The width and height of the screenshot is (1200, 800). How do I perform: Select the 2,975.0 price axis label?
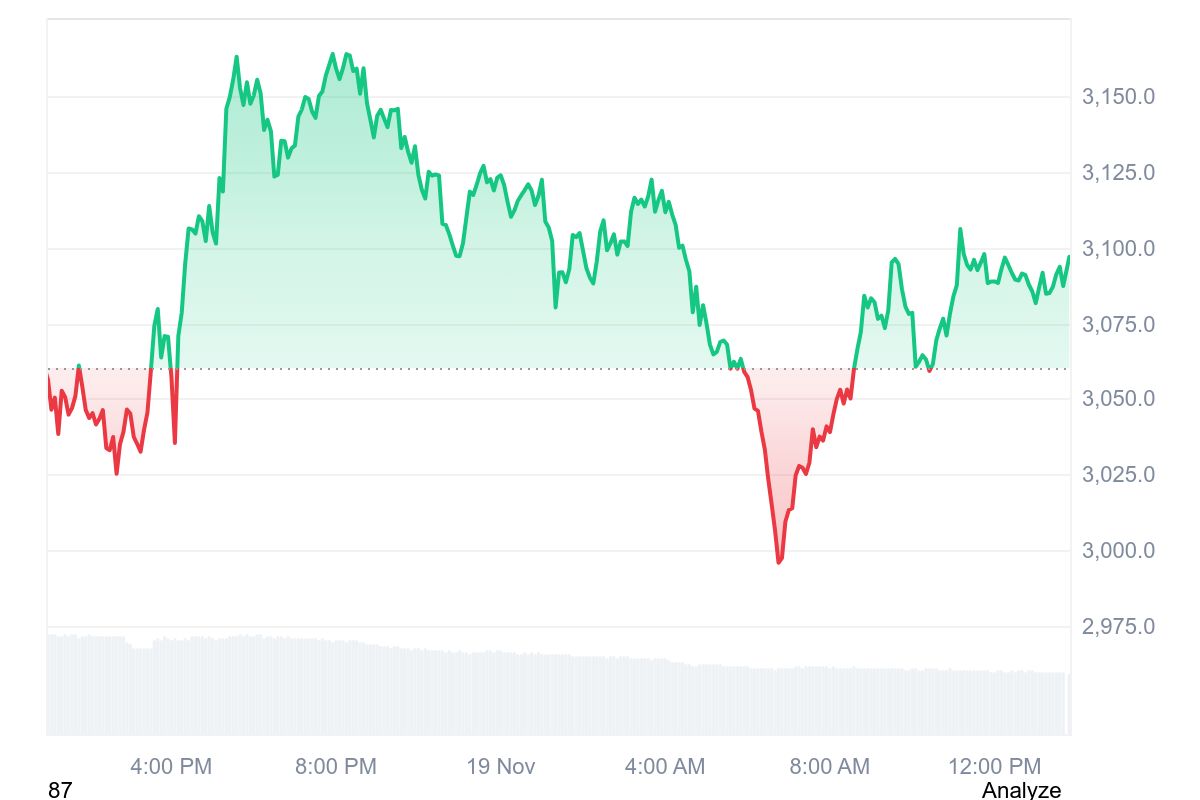point(1118,627)
